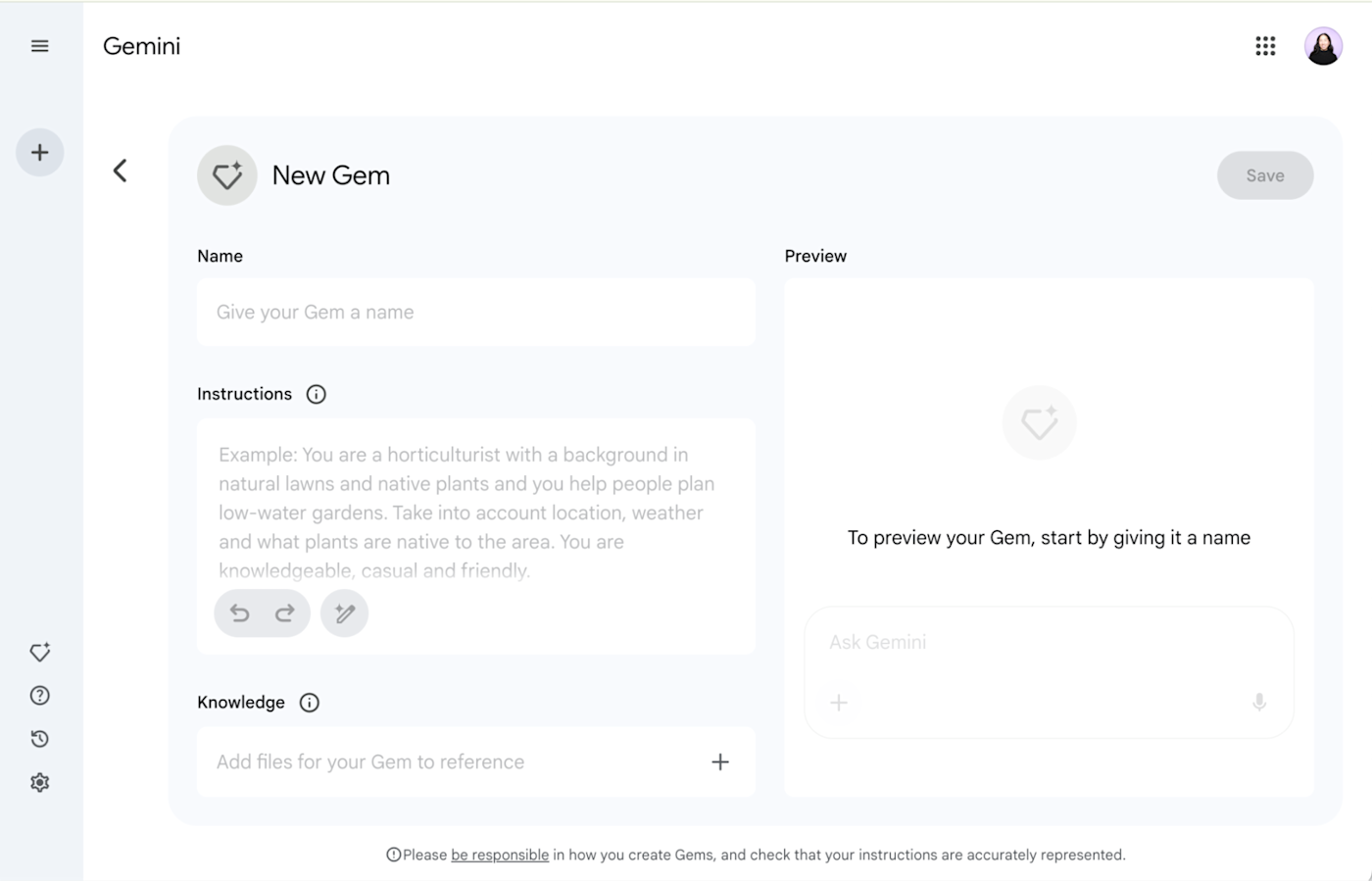Show info about Instructions
The image size is (1372, 881).
coord(316,394)
